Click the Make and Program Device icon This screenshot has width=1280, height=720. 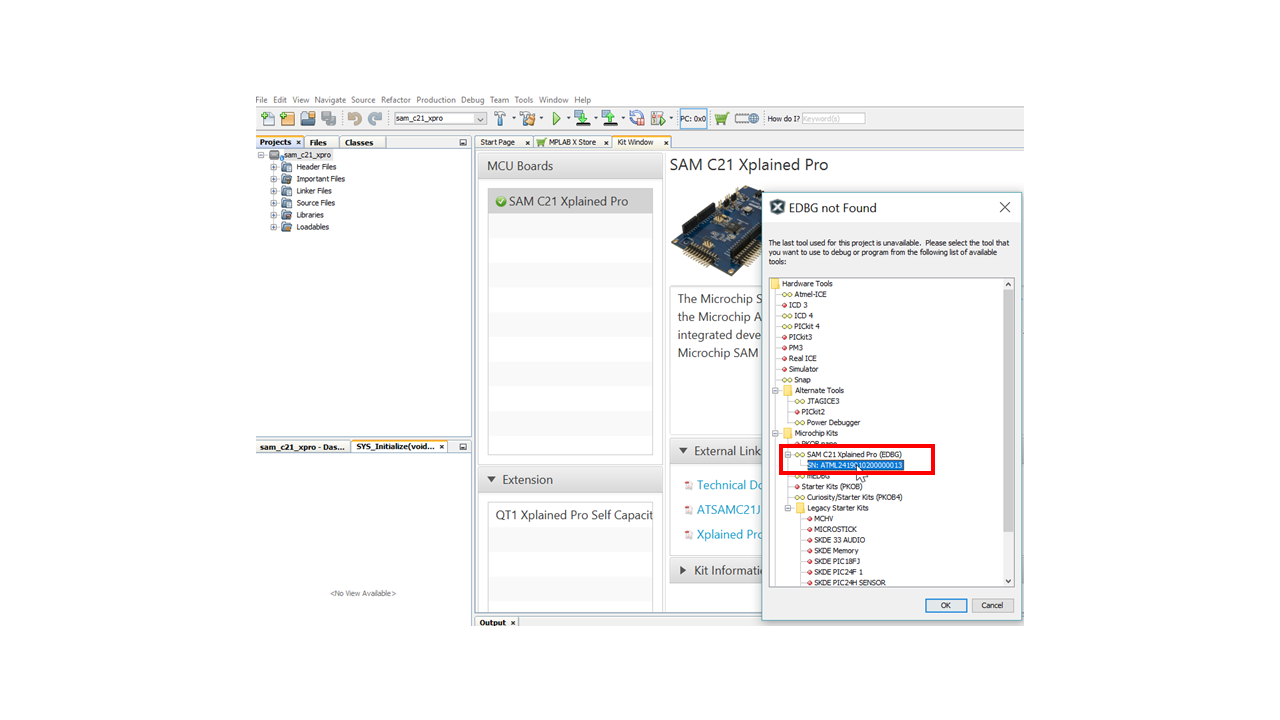582,118
